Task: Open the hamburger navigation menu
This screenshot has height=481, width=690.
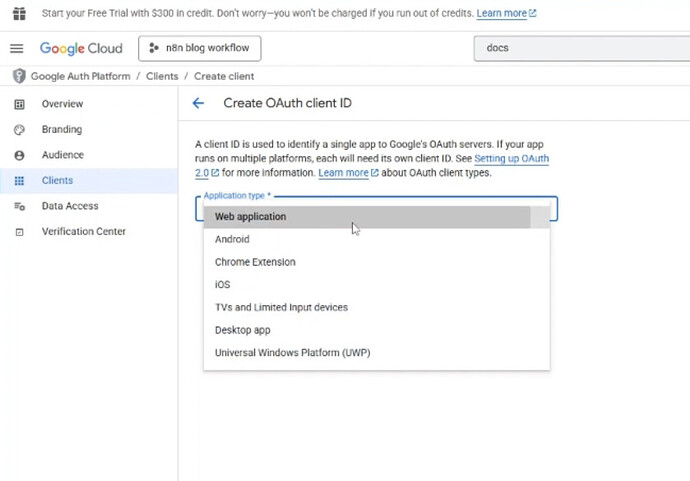Action: (x=17, y=48)
